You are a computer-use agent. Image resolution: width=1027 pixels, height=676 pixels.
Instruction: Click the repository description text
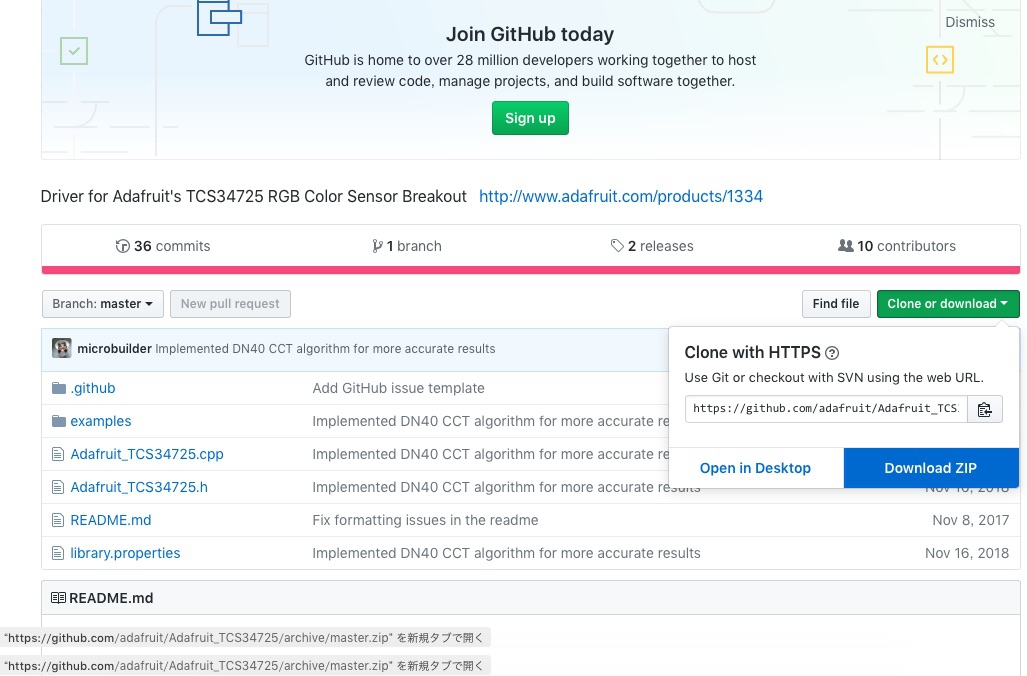[253, 197]
